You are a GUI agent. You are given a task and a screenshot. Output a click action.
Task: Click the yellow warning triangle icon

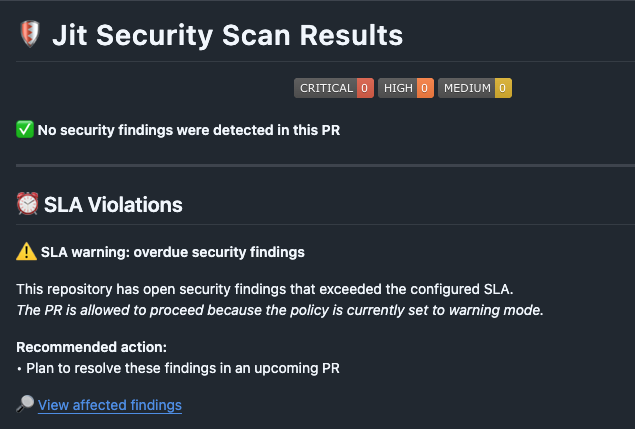[x=26, y=252]
